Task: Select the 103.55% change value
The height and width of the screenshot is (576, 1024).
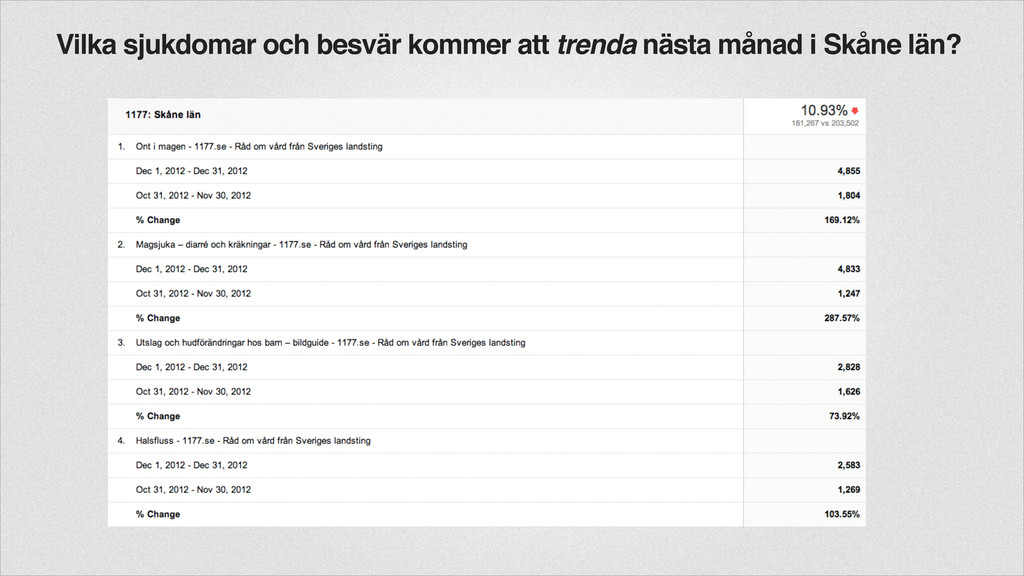Action: (842, 514)
